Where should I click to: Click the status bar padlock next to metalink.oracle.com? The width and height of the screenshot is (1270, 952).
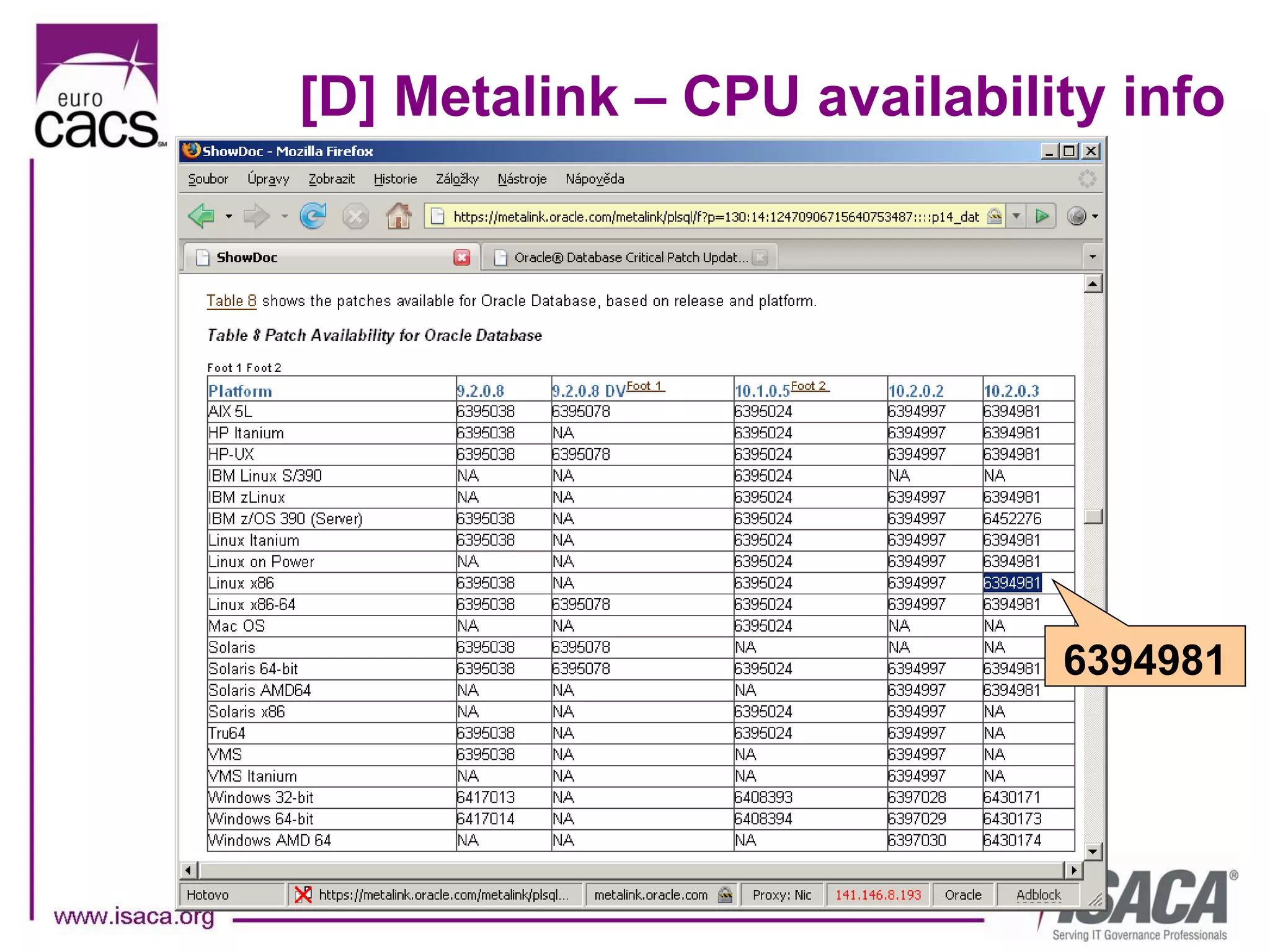pos(725,895)
